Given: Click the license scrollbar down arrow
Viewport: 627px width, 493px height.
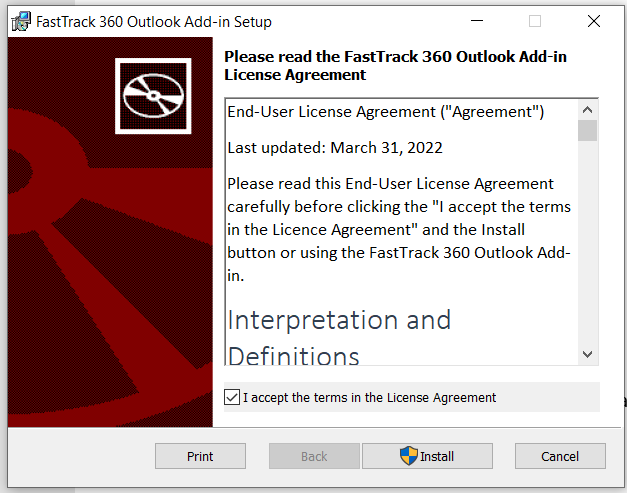Looking at the screenshot, I should 587,354.
